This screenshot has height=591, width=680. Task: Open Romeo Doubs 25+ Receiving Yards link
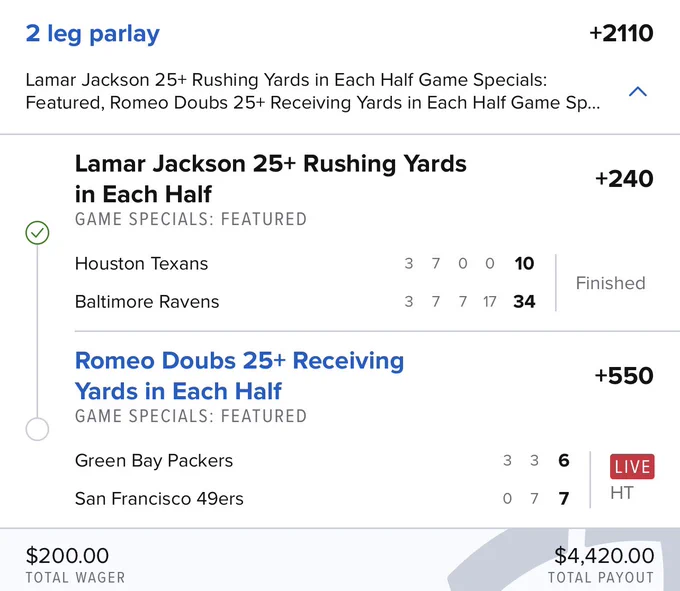pos(239,376)
